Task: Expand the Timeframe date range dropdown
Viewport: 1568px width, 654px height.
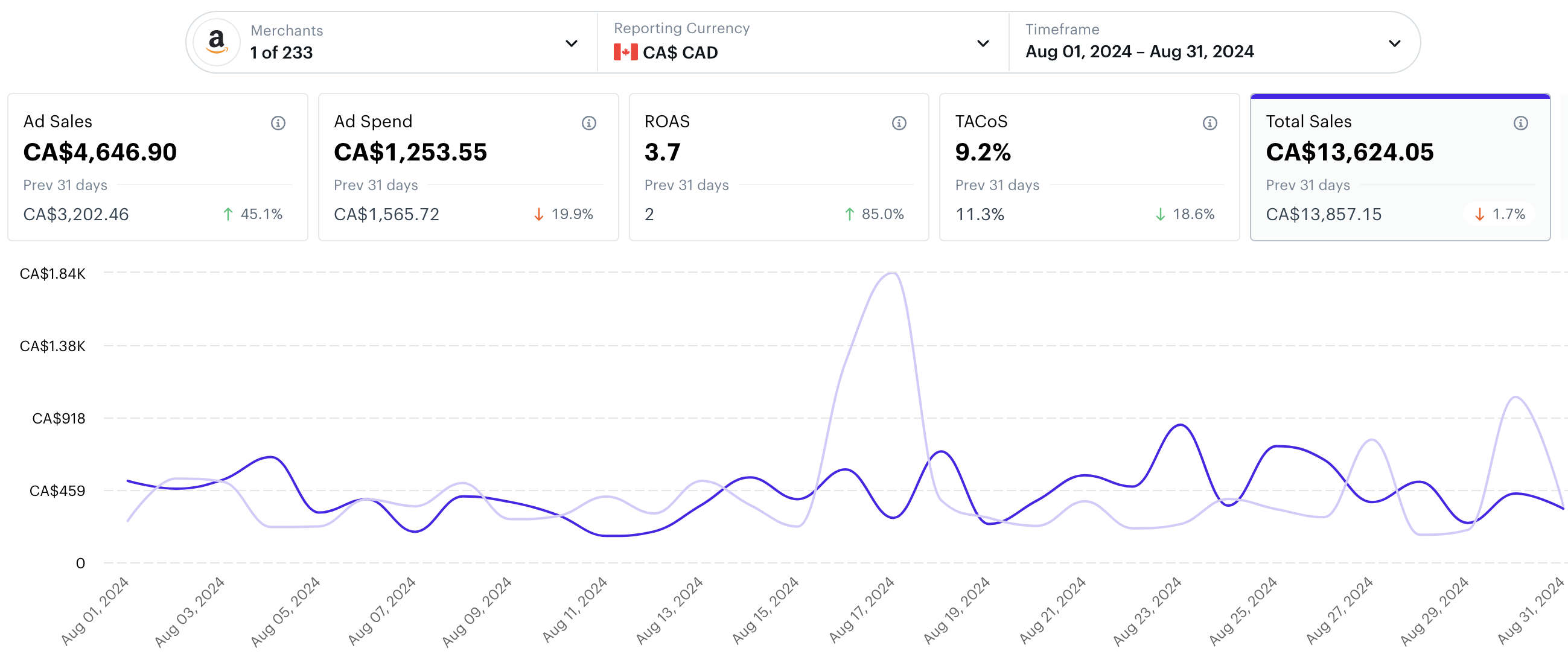Action: (1394, 43)
